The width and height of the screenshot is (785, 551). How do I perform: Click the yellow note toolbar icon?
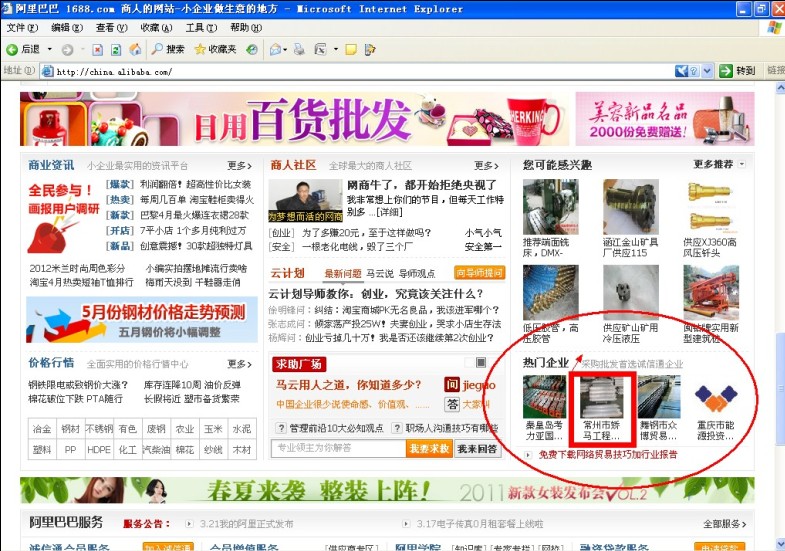351,49
